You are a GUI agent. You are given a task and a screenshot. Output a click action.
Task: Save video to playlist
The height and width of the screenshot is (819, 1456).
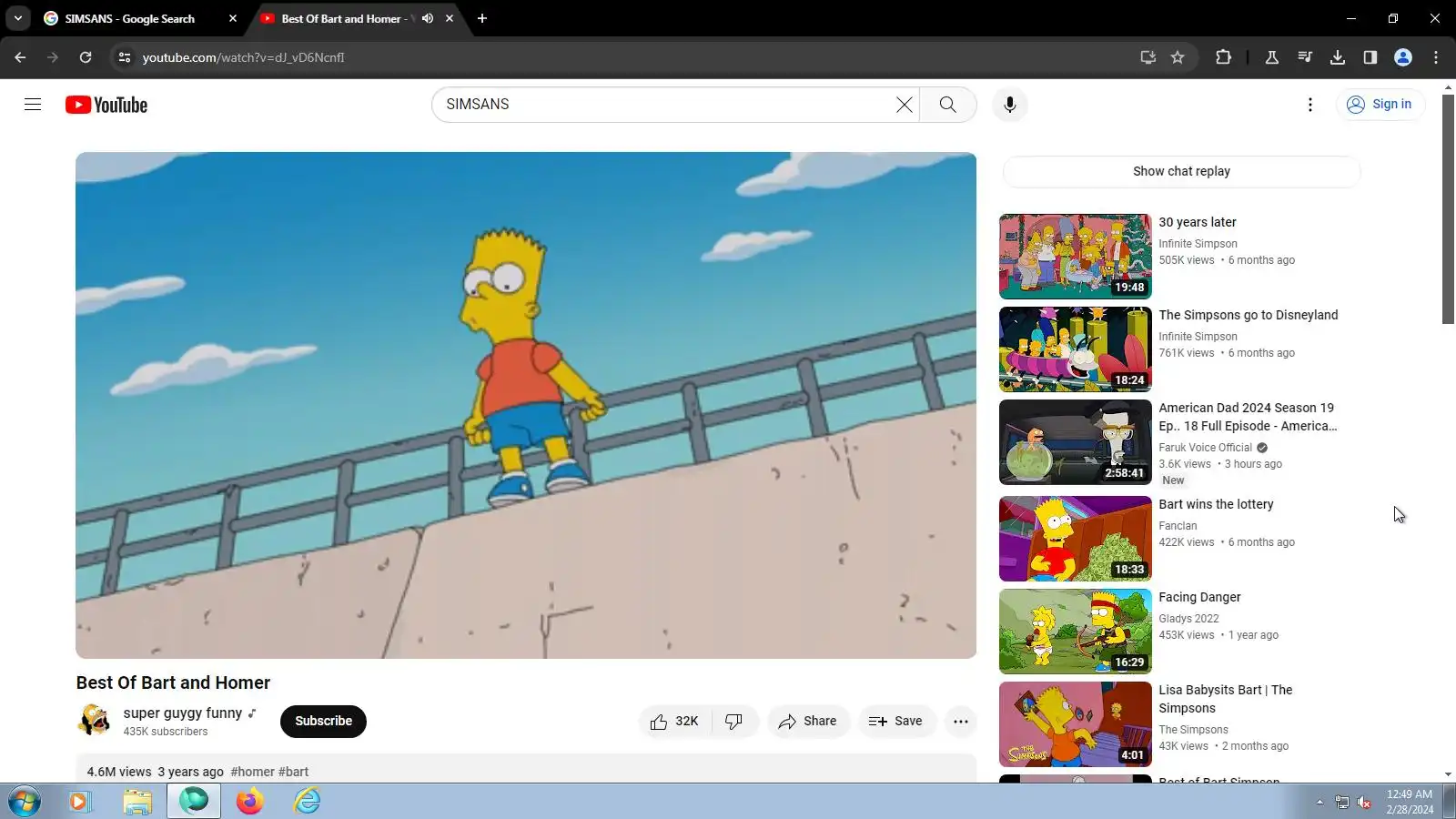pyautogui.click(x=896, y=722)
